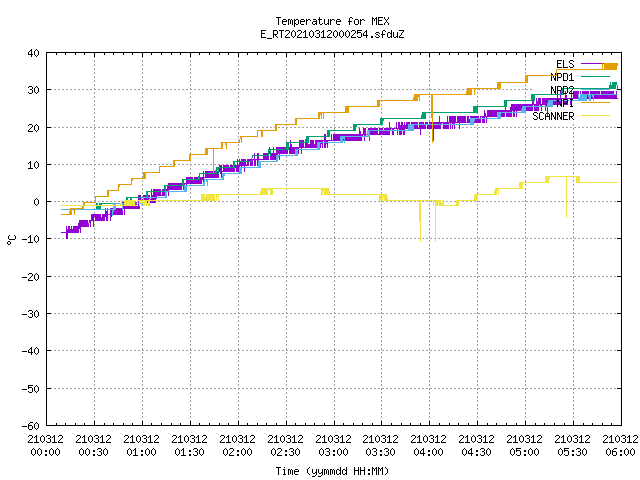Image resolution: width=640 pixels, height=480 pixels.
Task: Click the time axis label '02:00'
Action: point(237,452)
